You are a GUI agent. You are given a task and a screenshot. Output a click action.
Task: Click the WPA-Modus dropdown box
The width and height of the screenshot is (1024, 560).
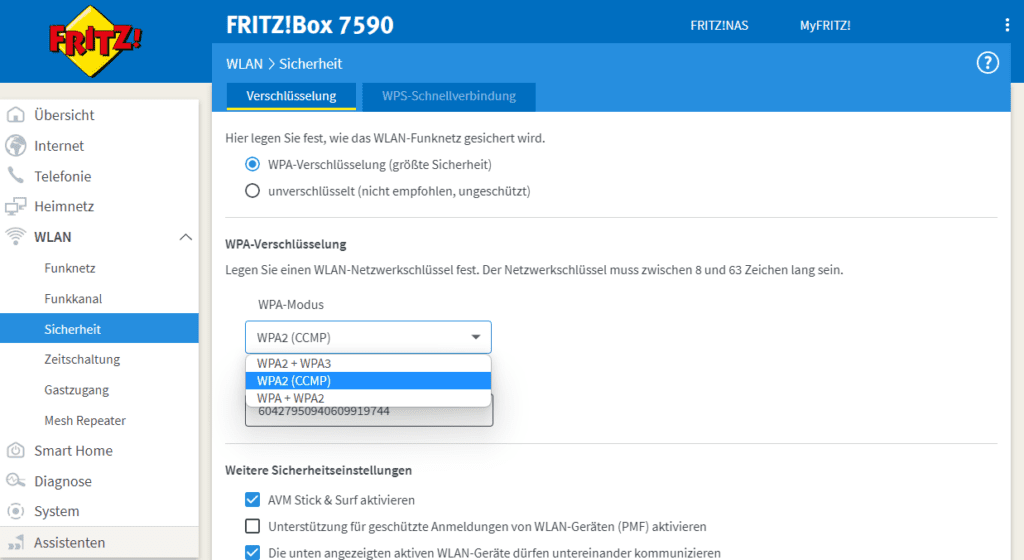pyautogui.click(x=368, y=337)
